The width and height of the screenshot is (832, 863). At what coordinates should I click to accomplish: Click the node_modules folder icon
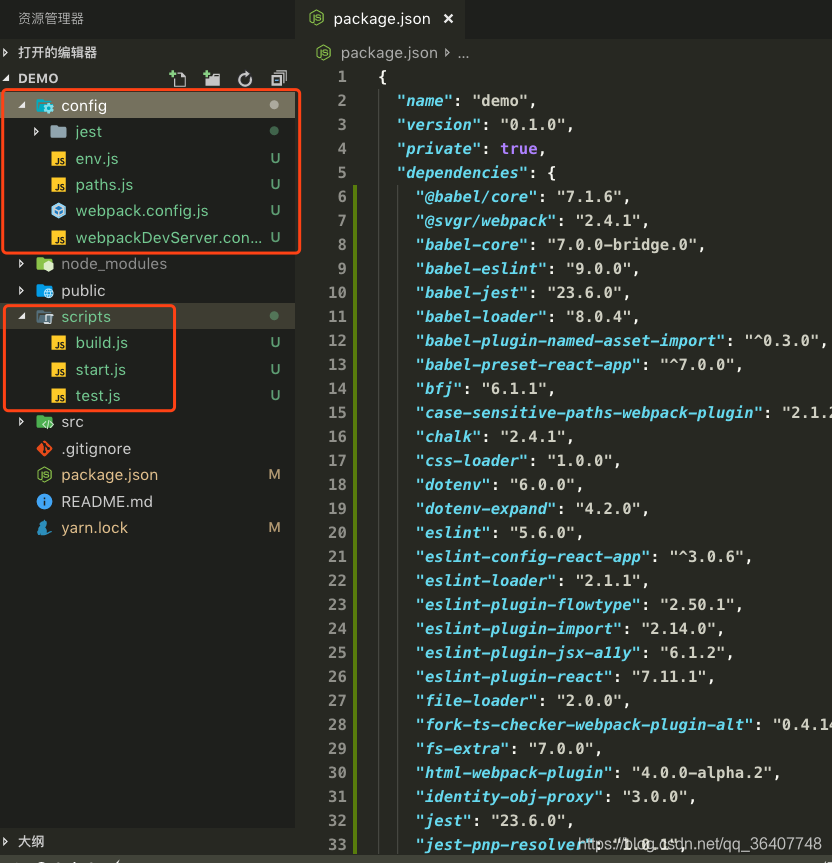45,264
